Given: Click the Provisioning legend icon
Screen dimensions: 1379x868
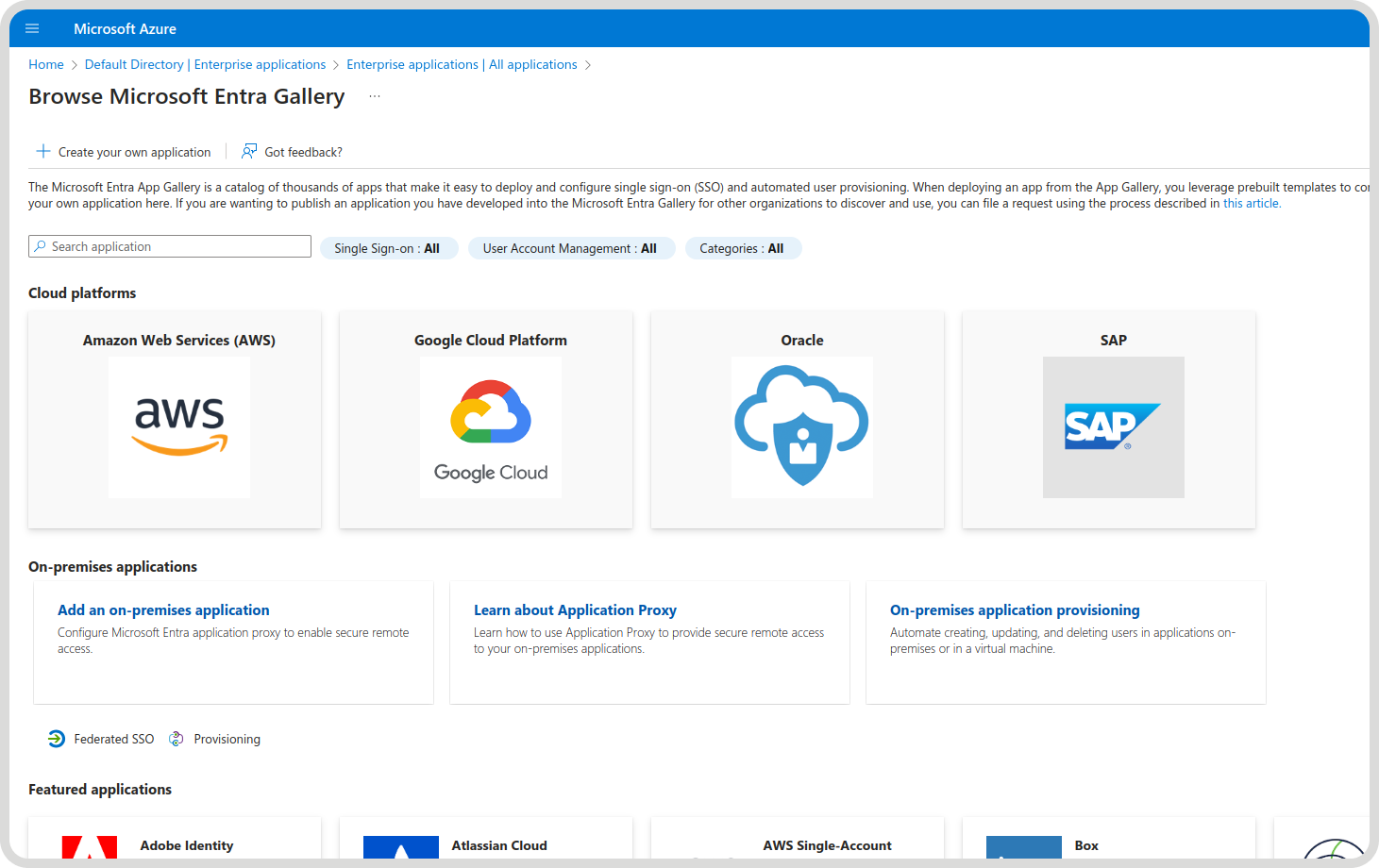Looking at the screenshot, I should (176, 739).
